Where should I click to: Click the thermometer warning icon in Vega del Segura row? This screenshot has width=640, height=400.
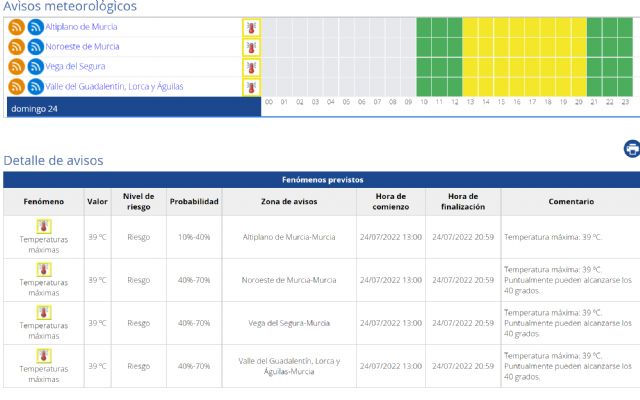coord(251,67)
